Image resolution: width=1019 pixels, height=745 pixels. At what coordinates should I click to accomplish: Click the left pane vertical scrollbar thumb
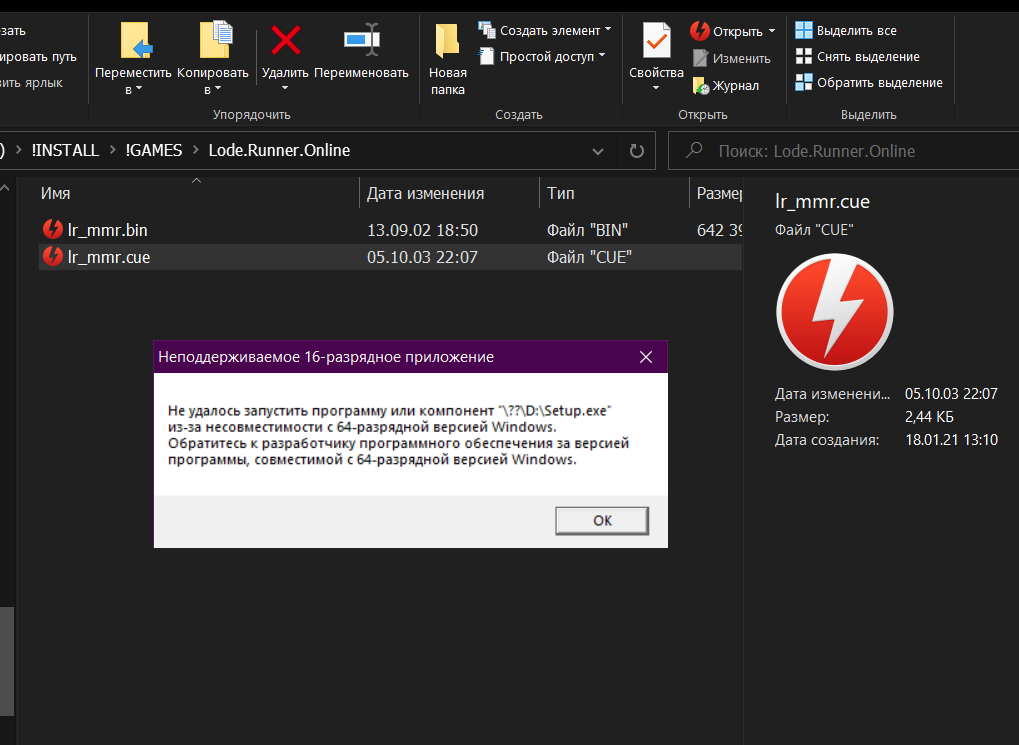tap(6, 661)
